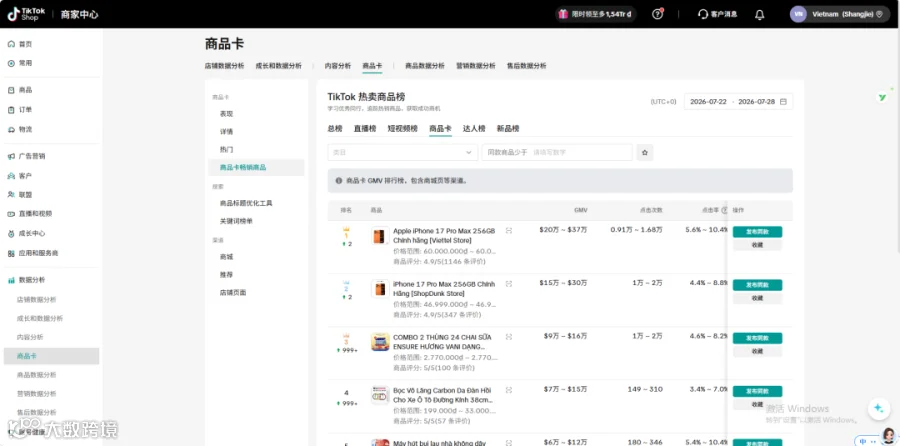This screenshot has width=900, height=446.
Task: Click similar-product icon for COMBO ENSURE row
Action: pyautogui.click(x=509, y=336)
